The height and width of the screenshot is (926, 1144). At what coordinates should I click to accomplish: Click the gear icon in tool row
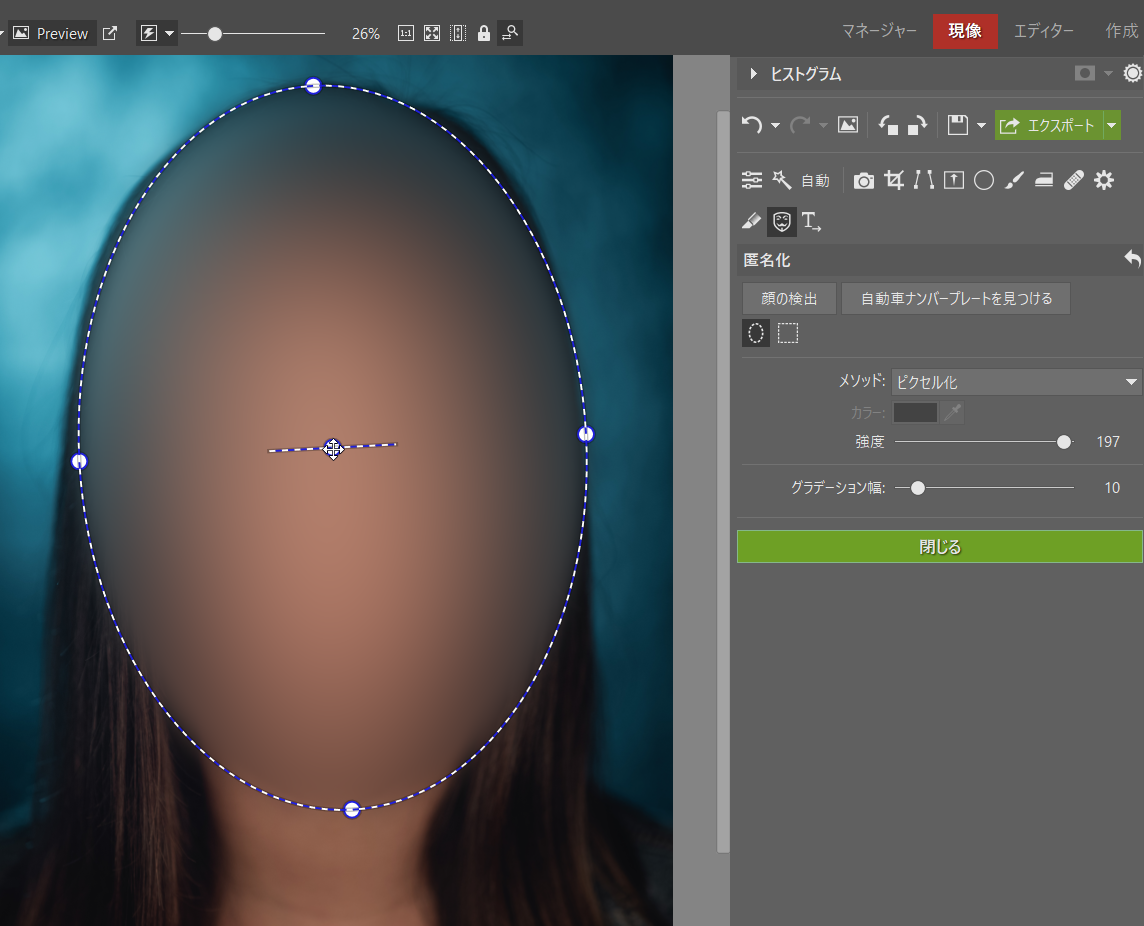click(x=1104, y=180)
